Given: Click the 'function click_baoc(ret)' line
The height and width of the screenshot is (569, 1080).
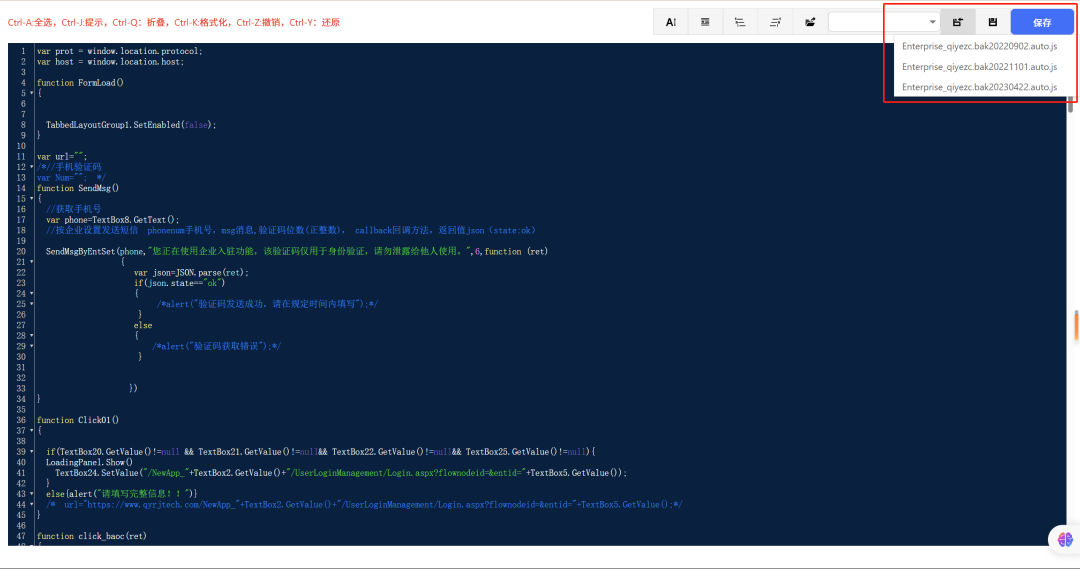Looking at the screenshot, I should tap(92, 536).
